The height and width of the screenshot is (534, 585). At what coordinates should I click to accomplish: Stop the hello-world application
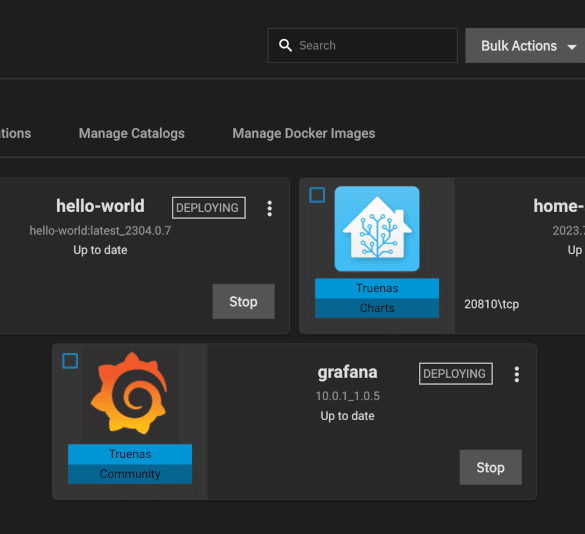(x=244, y=302)
